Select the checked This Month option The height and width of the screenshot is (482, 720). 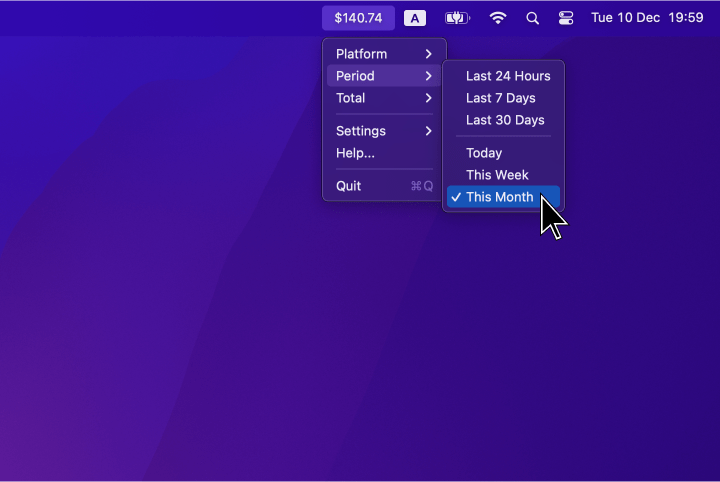tap(503, 197)
